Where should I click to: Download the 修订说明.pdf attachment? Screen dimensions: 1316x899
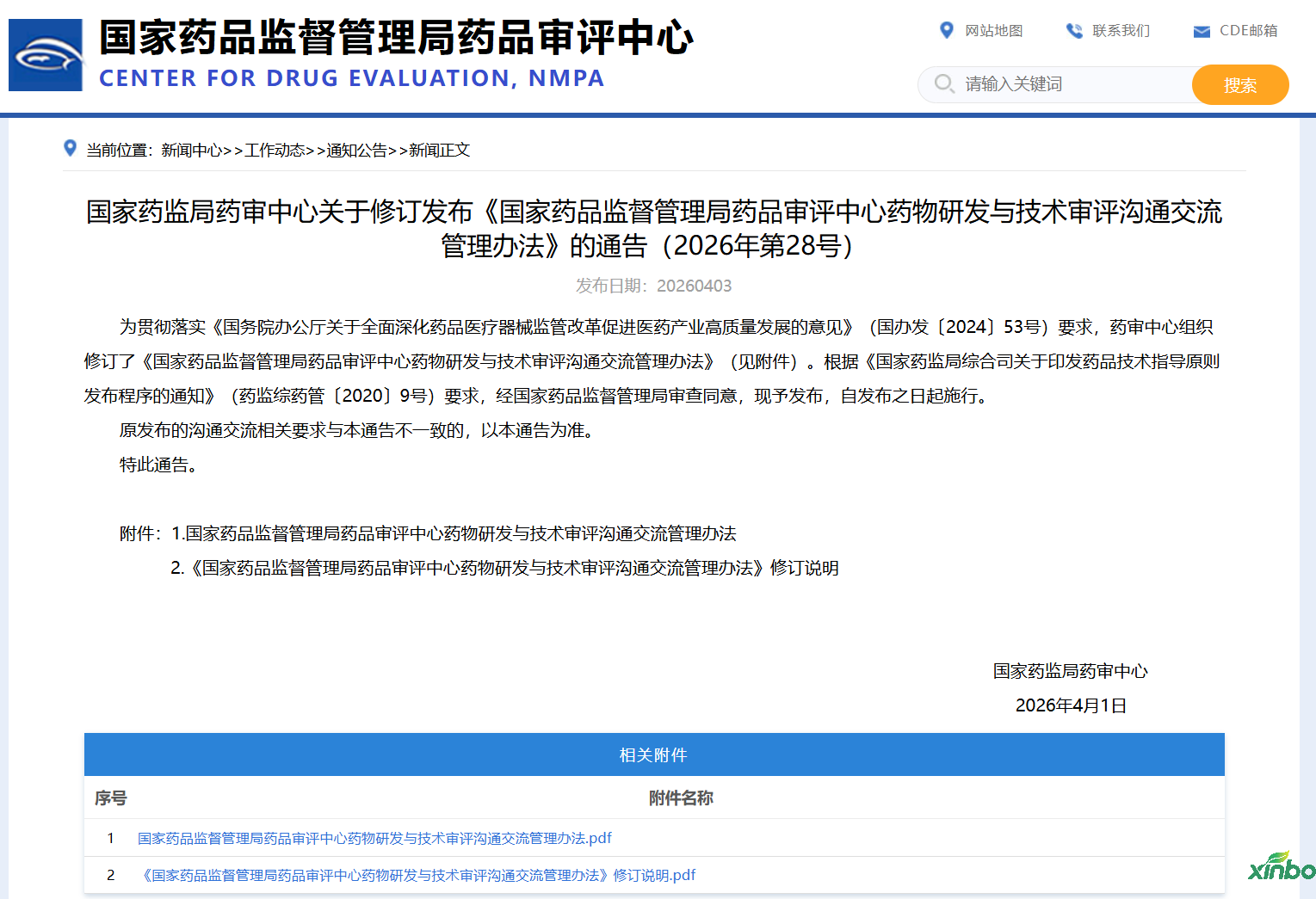417,875
